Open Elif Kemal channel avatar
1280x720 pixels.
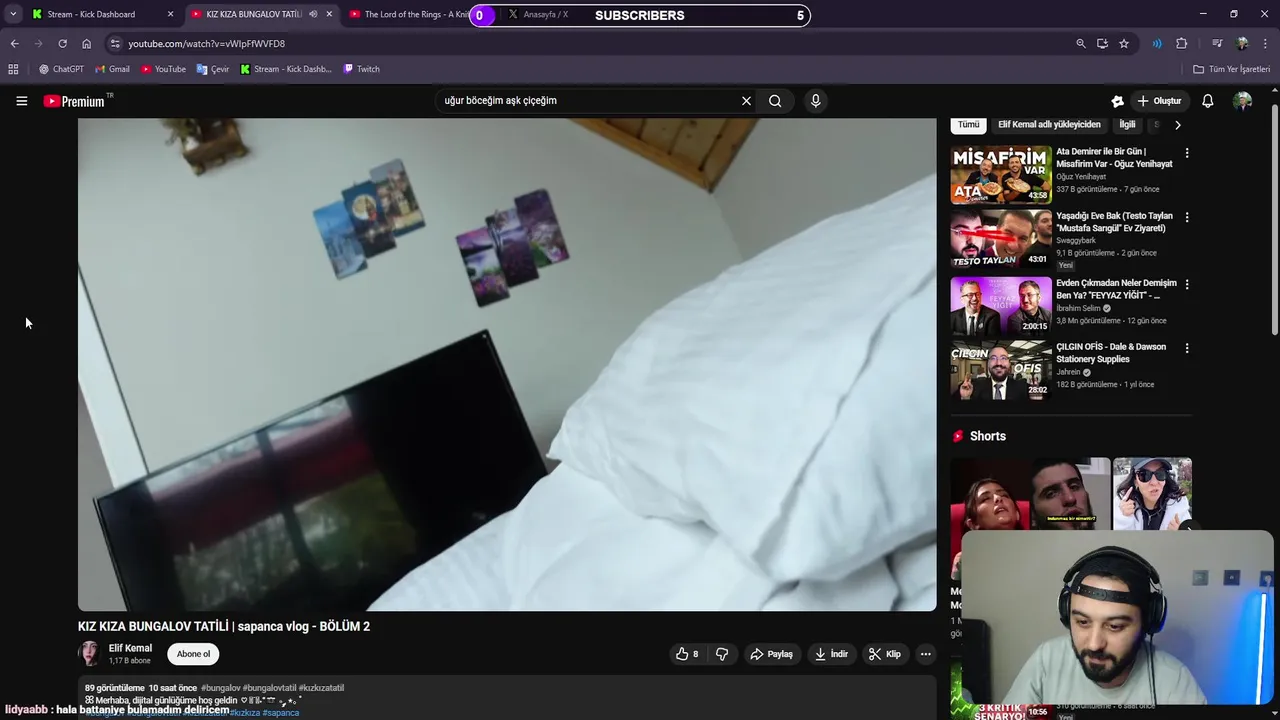[x=90, y=654]
